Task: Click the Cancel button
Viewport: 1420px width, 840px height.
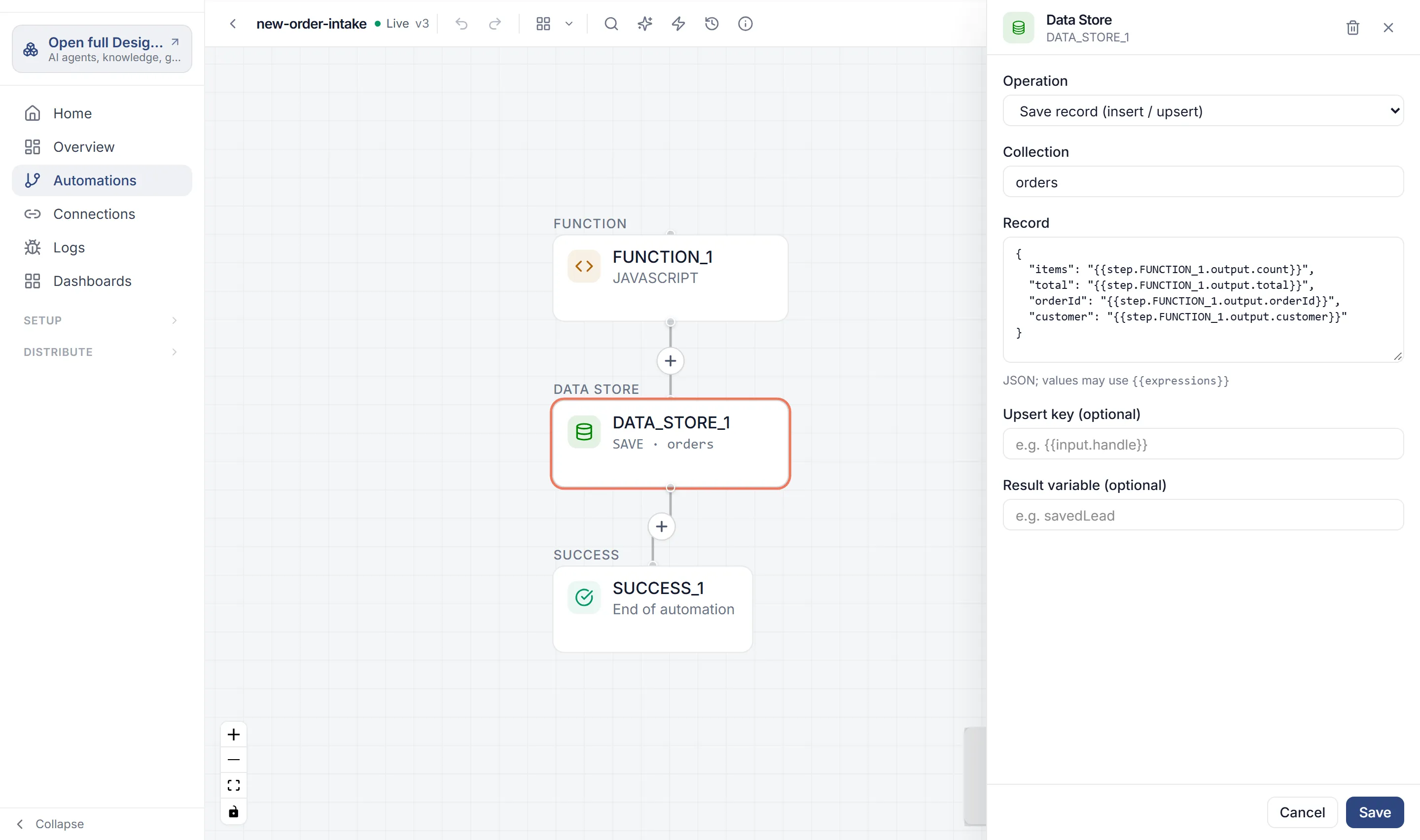Action: [1302, 812]
